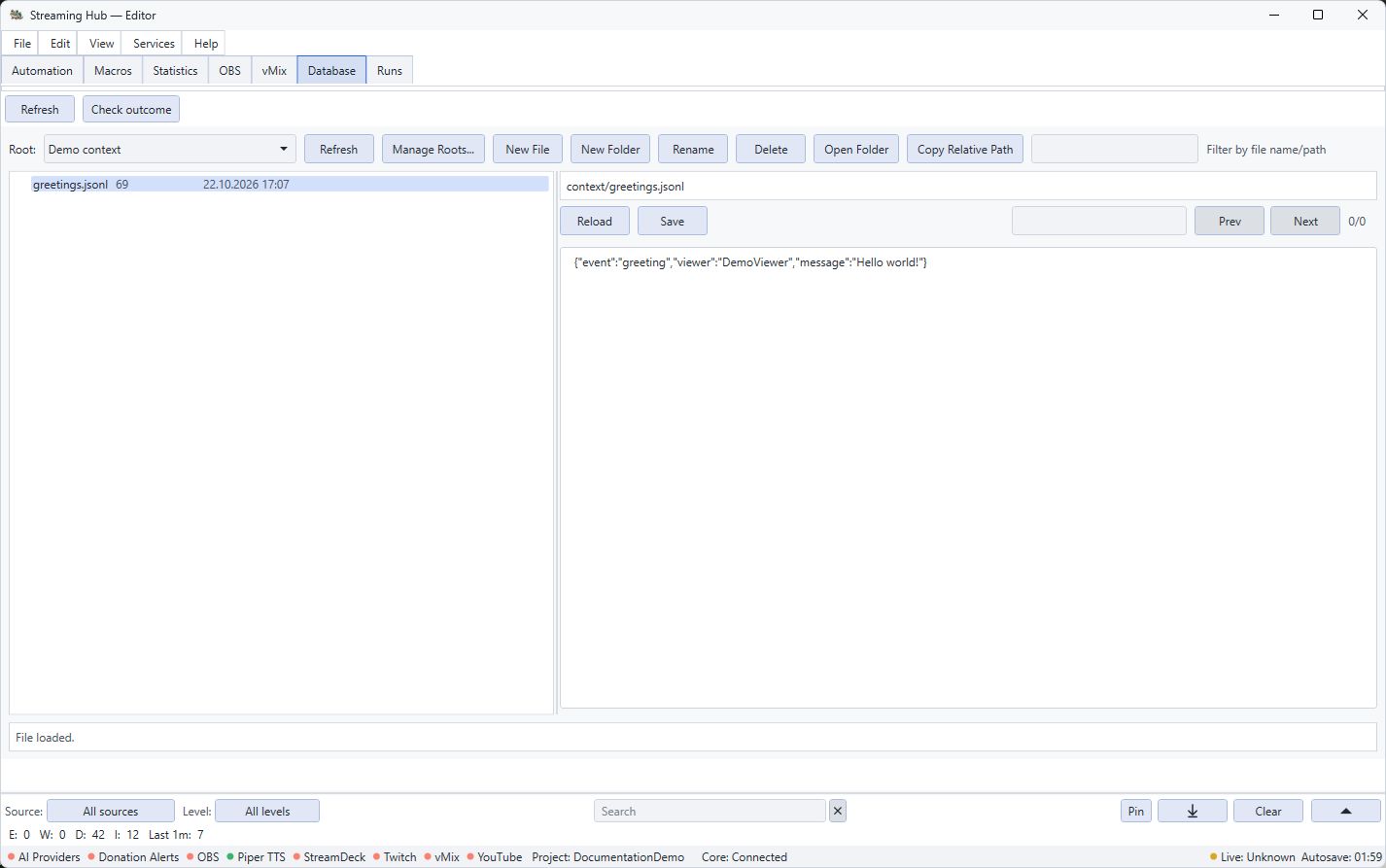
Task: Switch to the Macros tab
Action: click(x=113, y=70)
